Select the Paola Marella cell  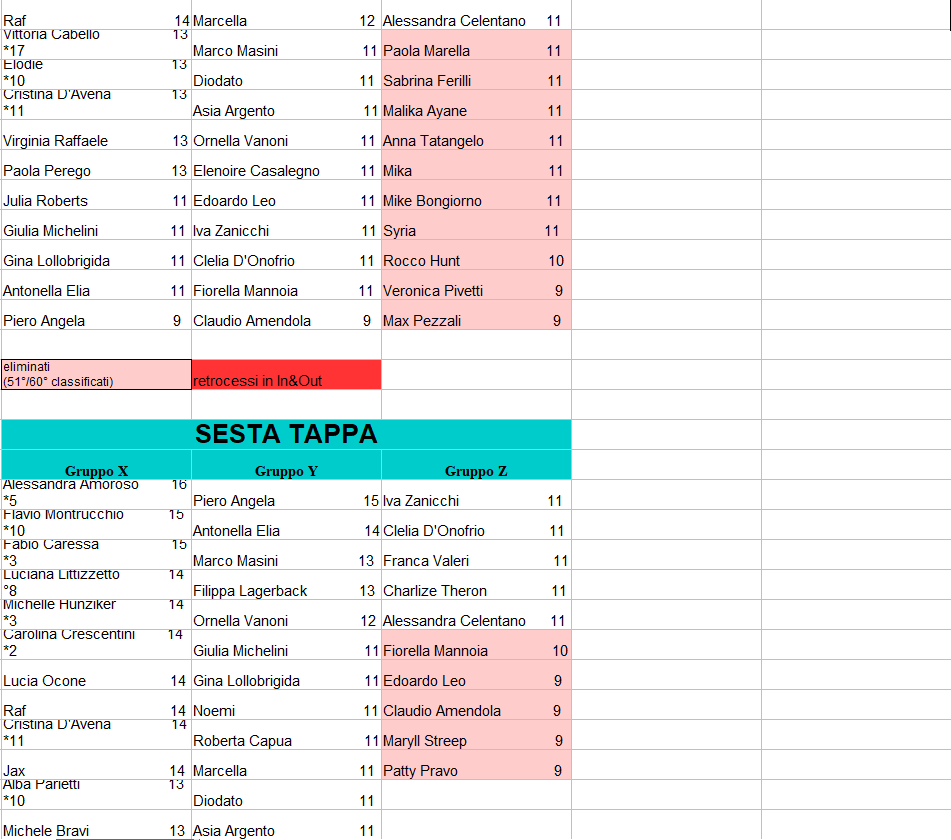427,51
